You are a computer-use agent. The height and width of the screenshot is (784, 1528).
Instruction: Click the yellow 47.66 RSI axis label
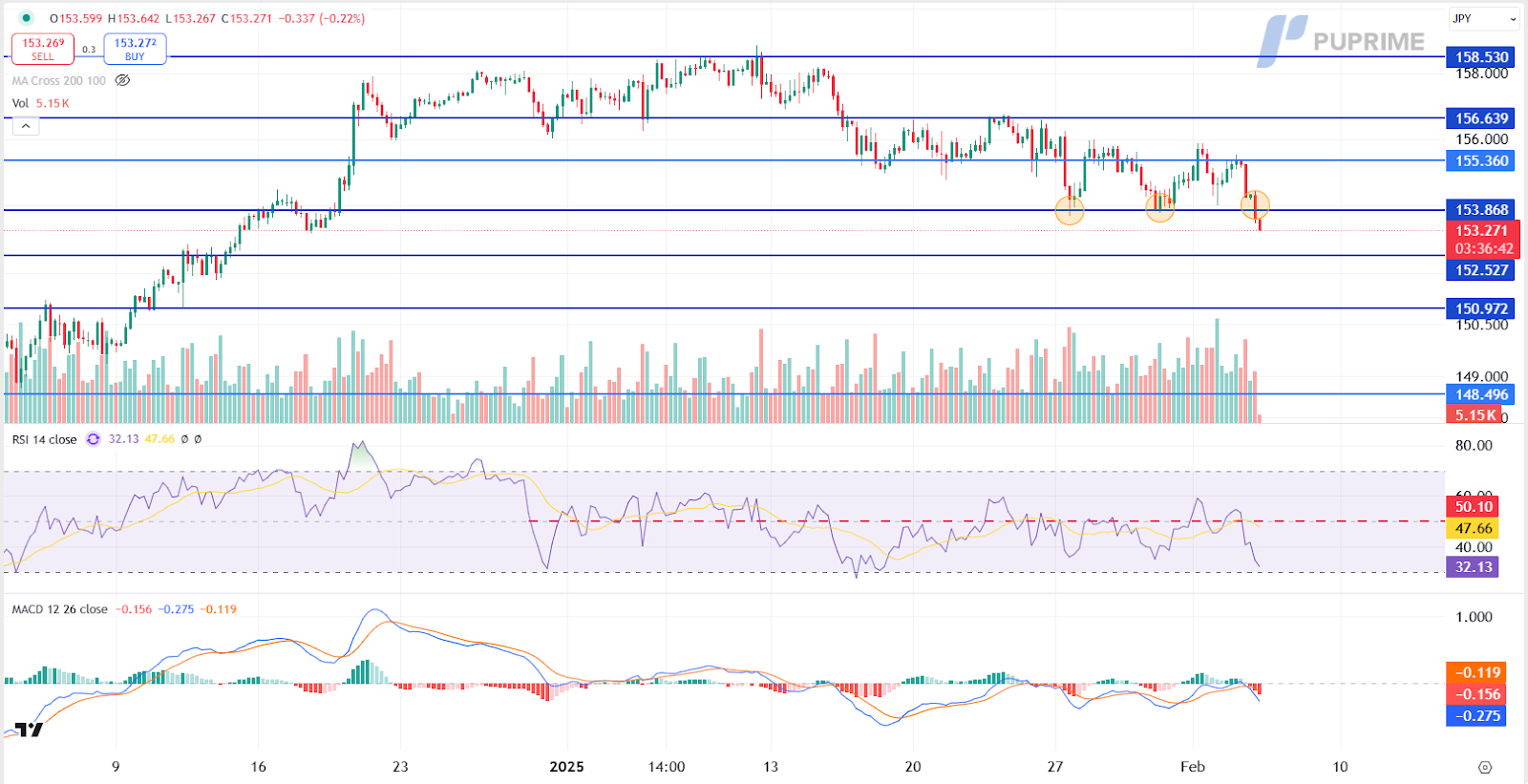[1474, 528]
